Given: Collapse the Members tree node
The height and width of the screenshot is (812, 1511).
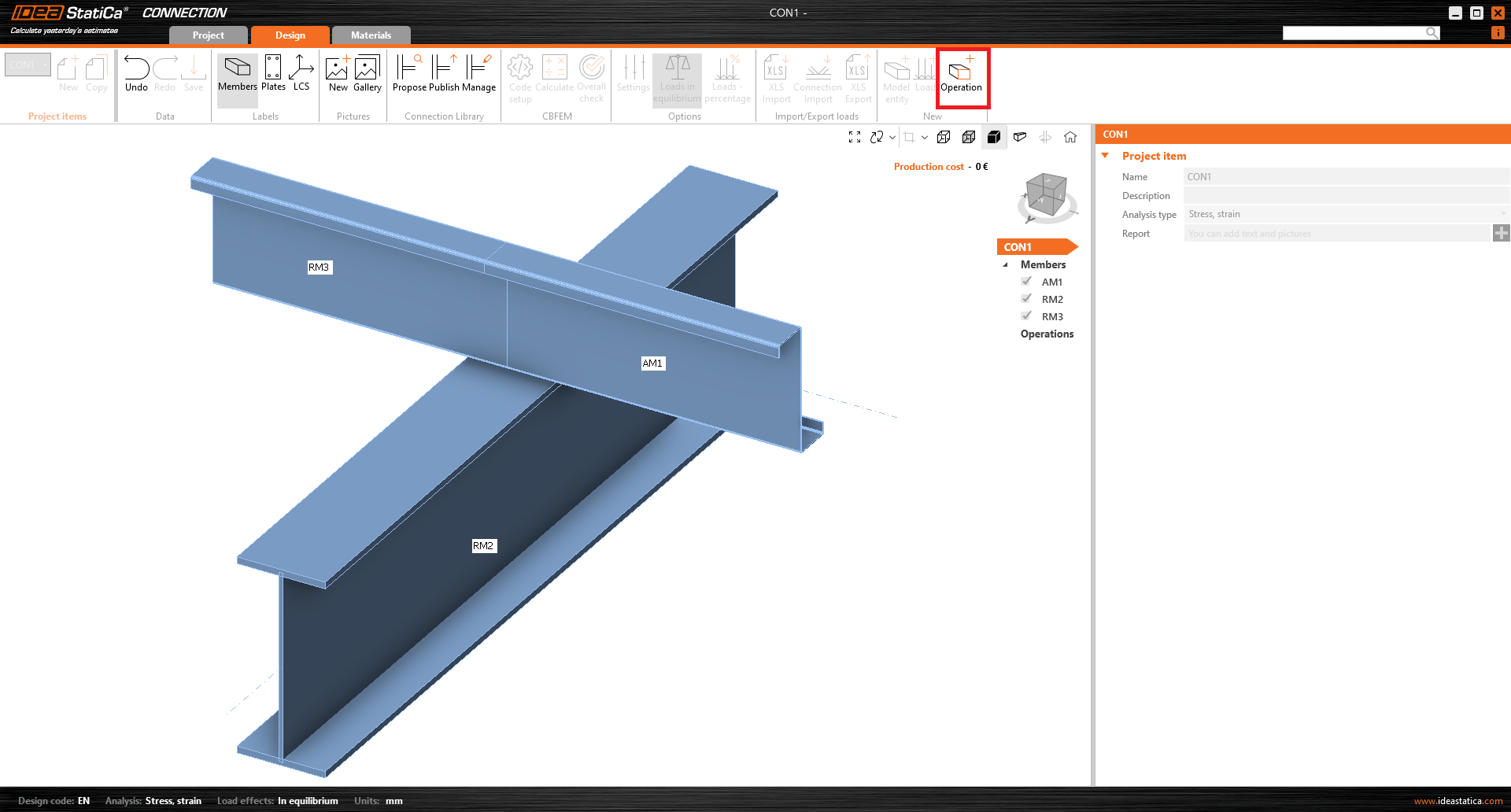Looking at the screenshot, I should coord(1005,265).
